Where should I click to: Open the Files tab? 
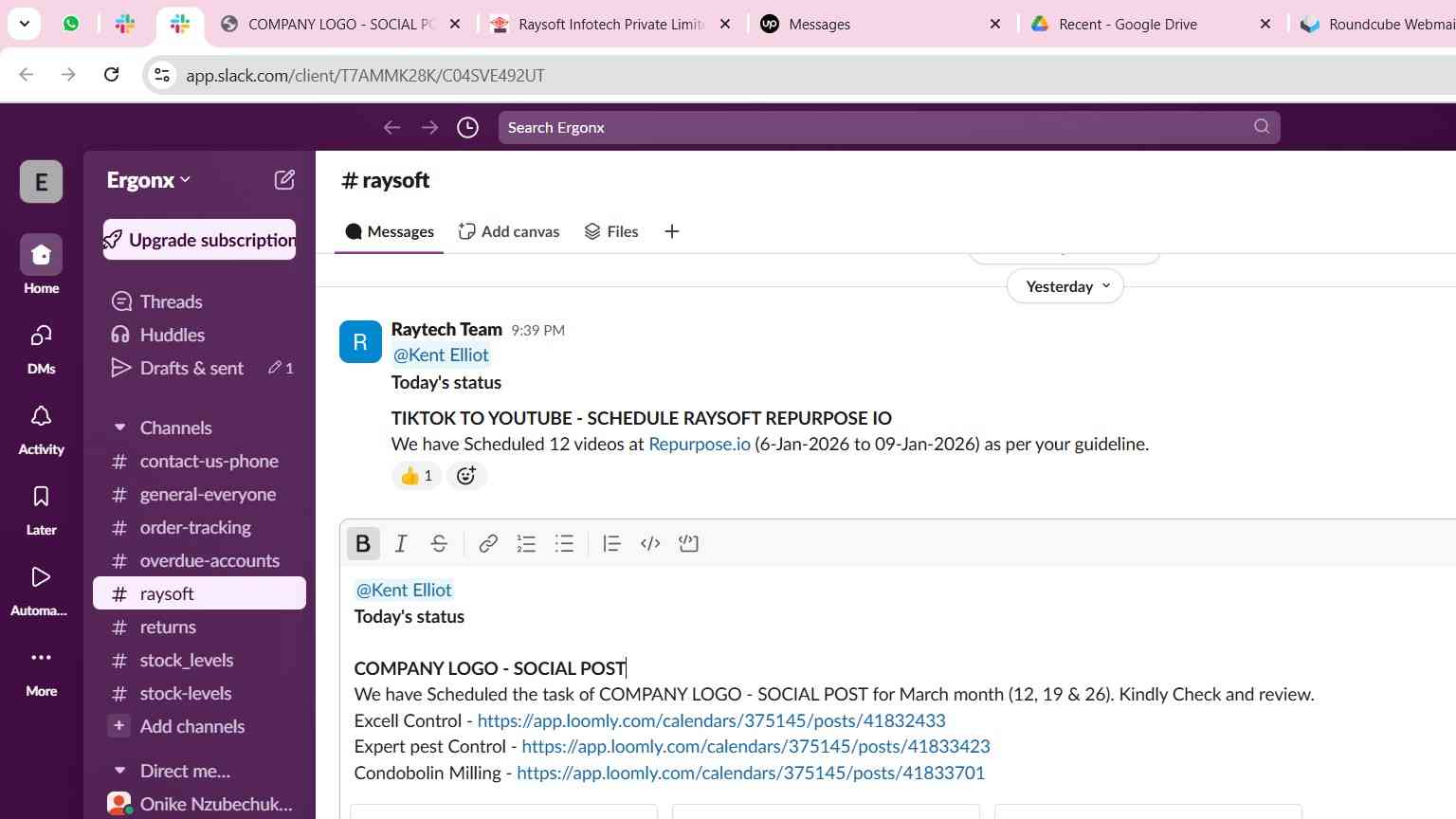click(x=611, y=231)
